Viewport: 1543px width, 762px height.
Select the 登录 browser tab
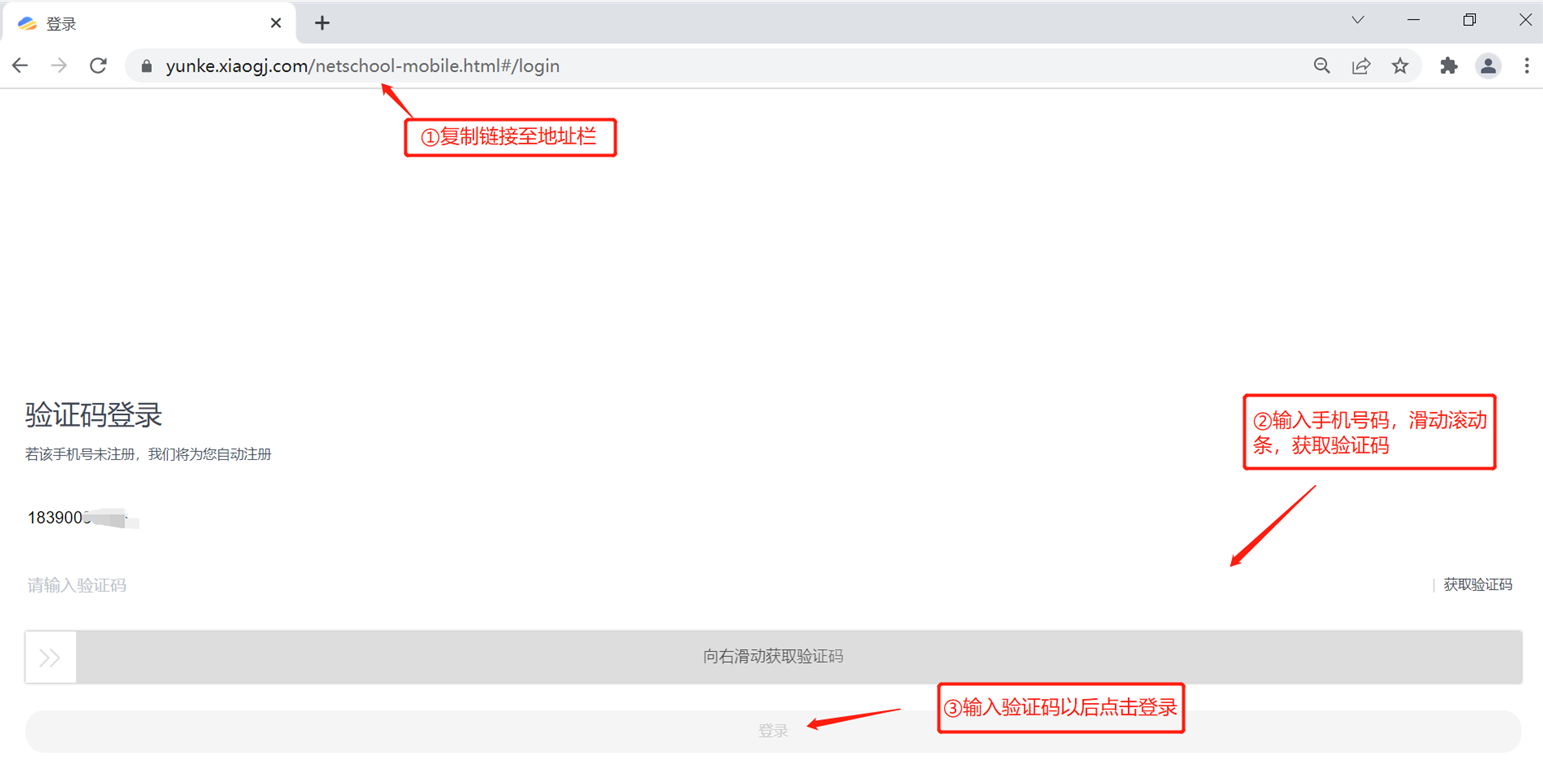(x=150, y=23)
